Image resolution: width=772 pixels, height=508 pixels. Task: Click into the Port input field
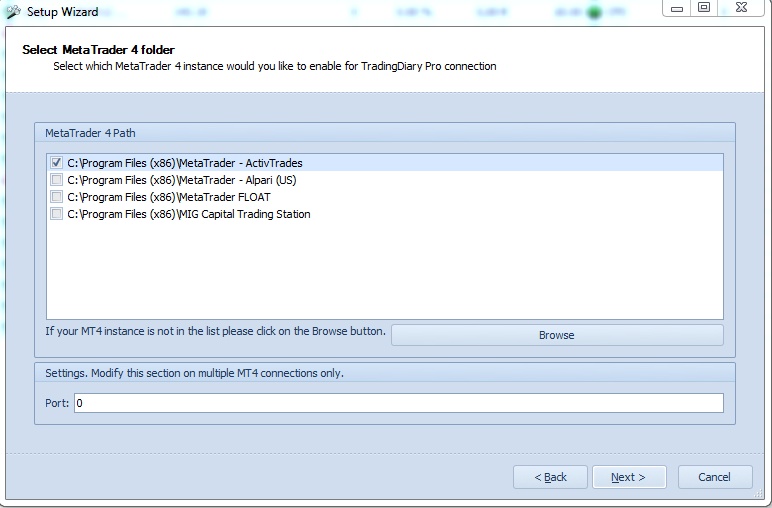point(399,403)
